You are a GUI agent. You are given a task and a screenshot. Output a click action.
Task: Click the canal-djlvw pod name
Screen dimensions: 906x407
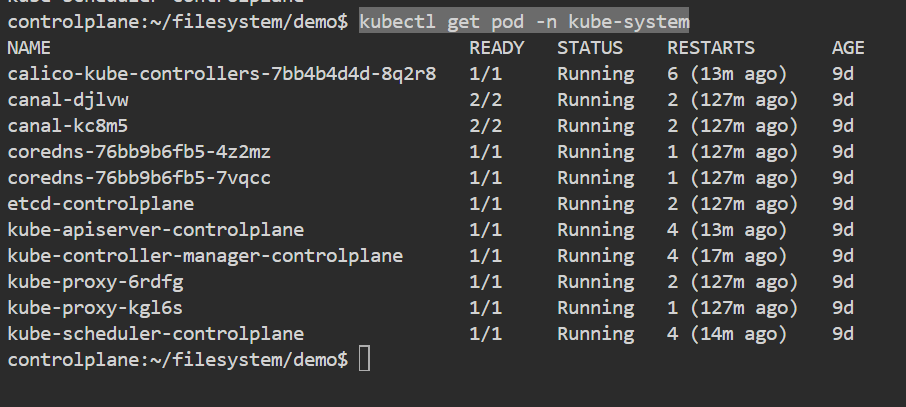(68, 99)
